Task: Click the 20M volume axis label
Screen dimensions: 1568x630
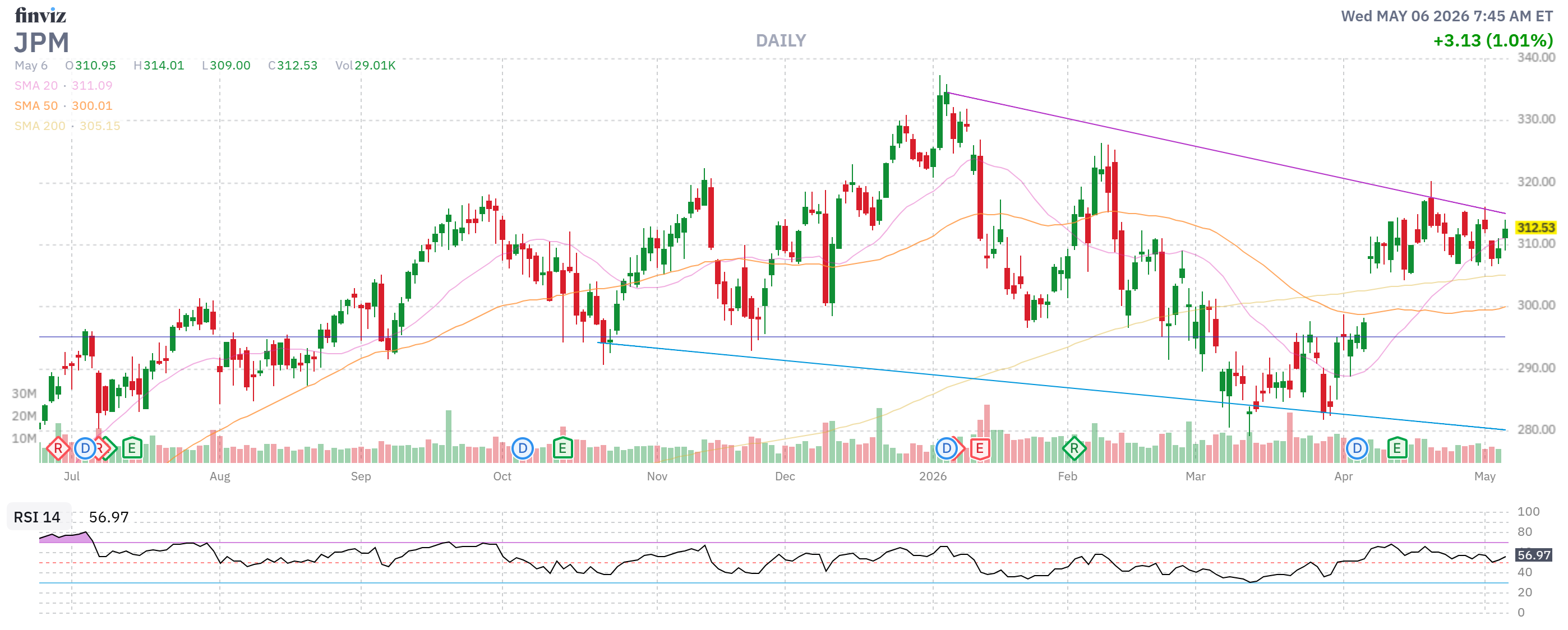Action: (x=24, y=416)
